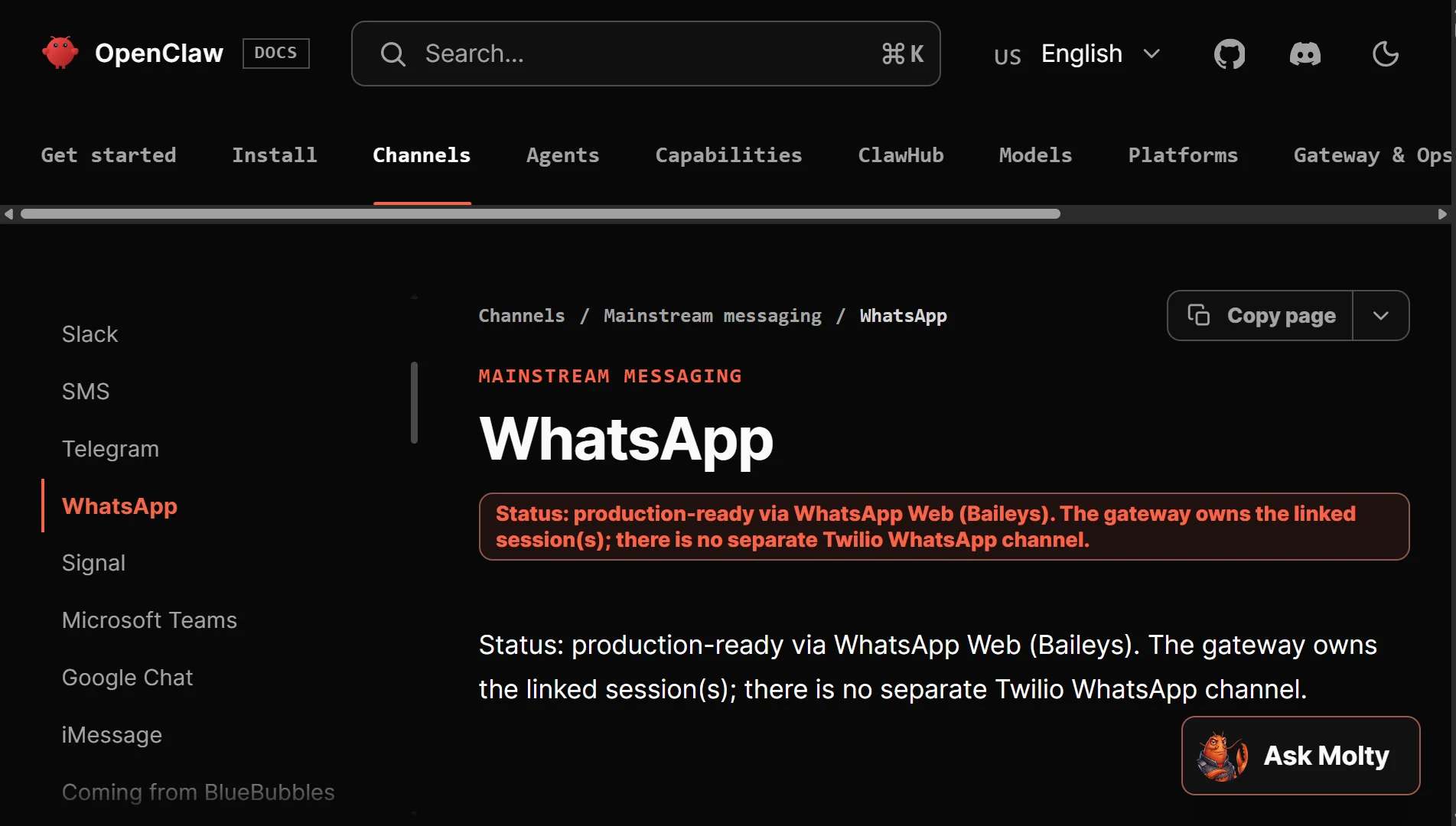The height and width of the screenshot is (826, 1456).
Task: Open Microsoft Teams in the sidebar
Action: tap(149, 620)
